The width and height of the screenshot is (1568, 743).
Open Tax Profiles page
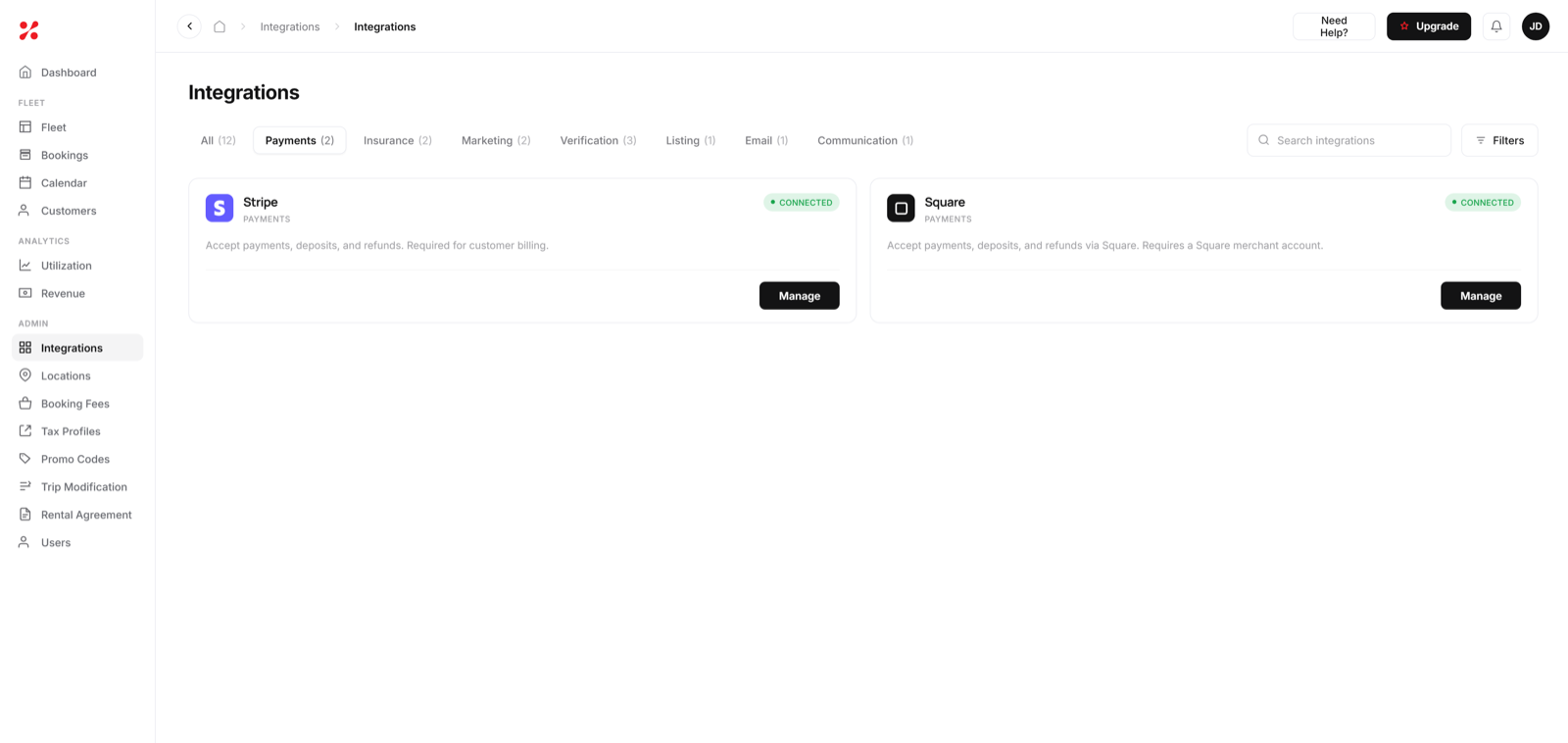(x=77, y=431)
